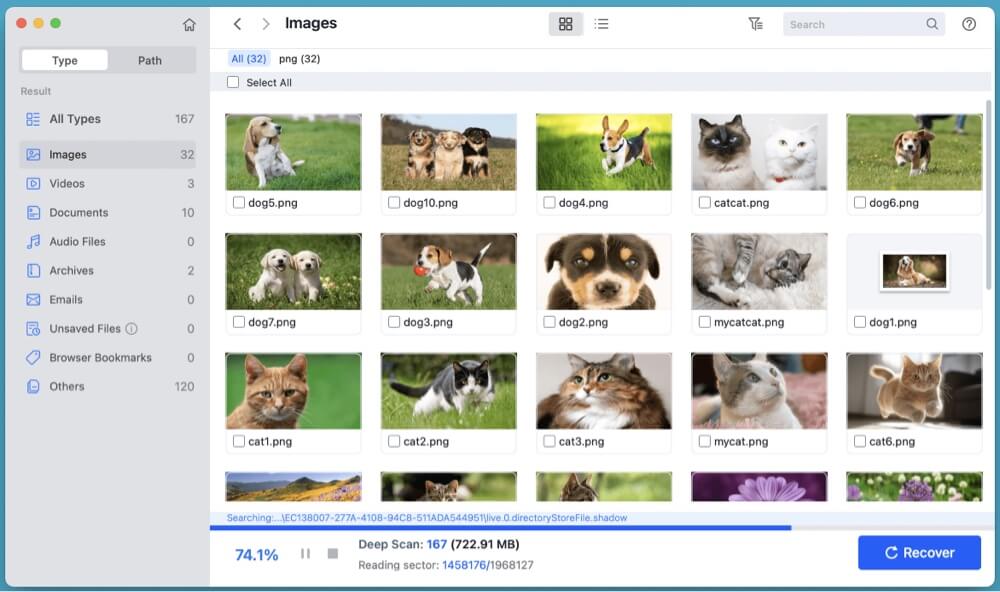Filter by png (32) tab
Image resolution: width=1000 pixels, height=592 pixels.
(x=299, y=59)
